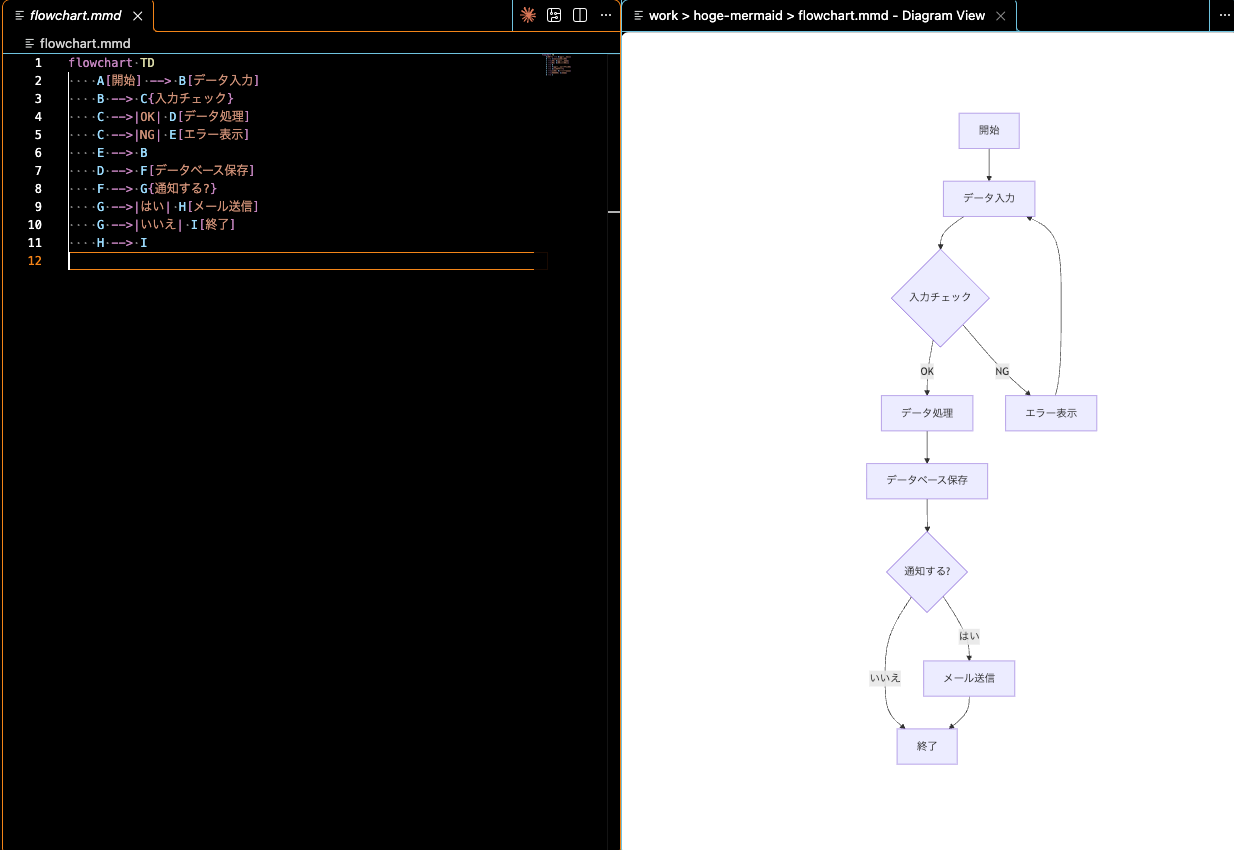Open the diagram preview icon in editor toolbar
1234x850 pixels.
[554, 15]
